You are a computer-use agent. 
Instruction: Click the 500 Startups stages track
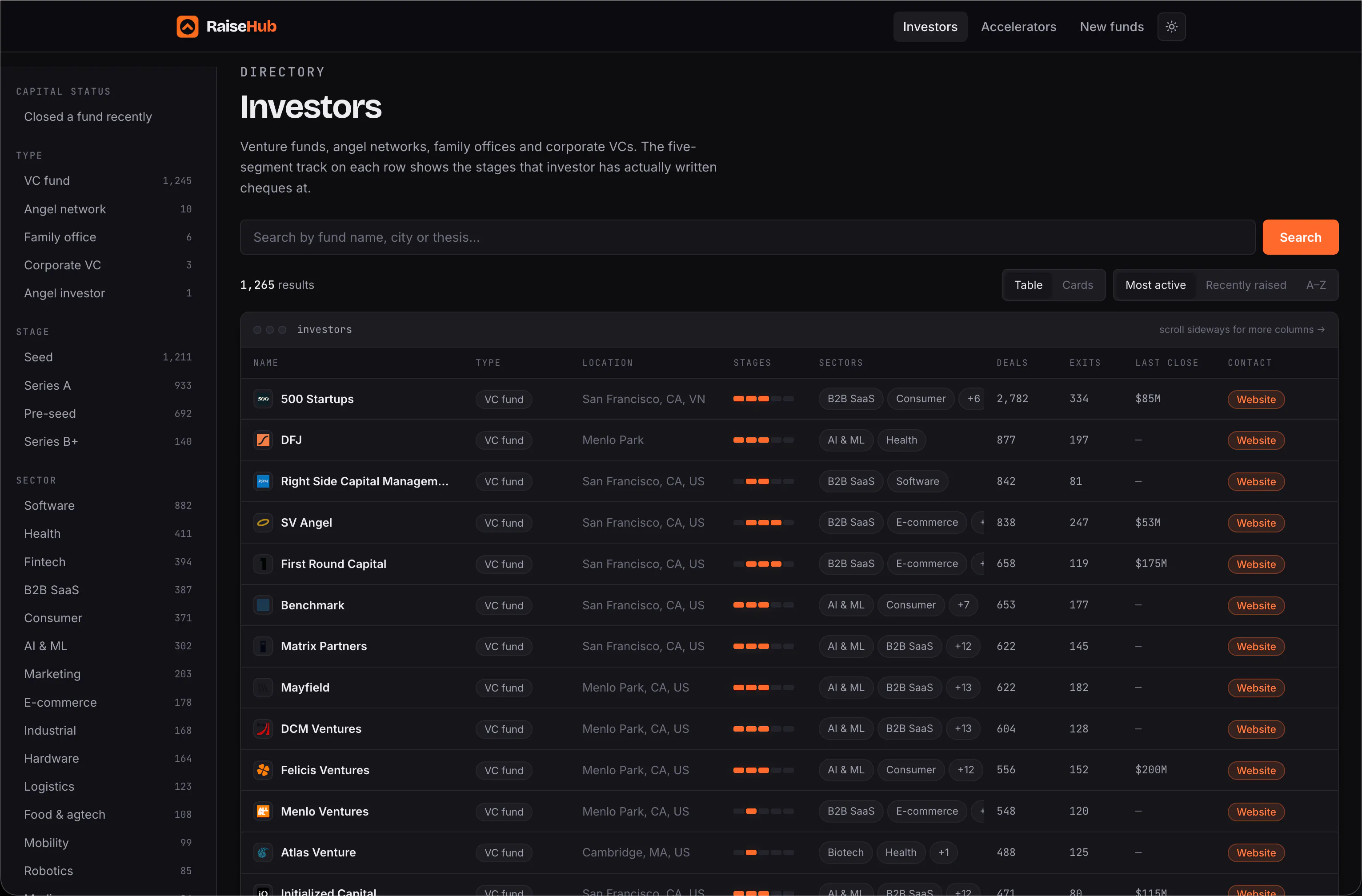(x=763, y=399)
